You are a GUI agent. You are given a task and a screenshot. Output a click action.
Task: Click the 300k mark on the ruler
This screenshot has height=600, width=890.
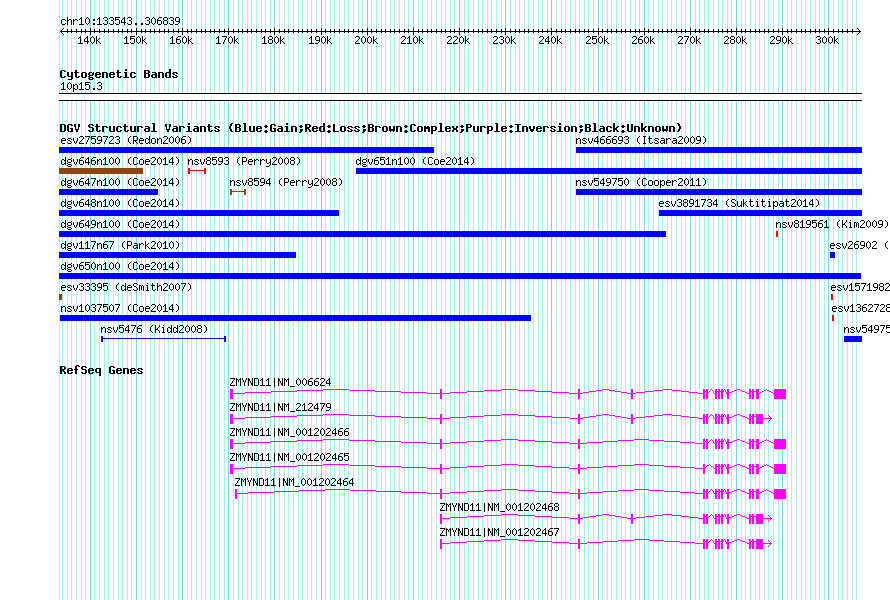(x=827, y=40)
